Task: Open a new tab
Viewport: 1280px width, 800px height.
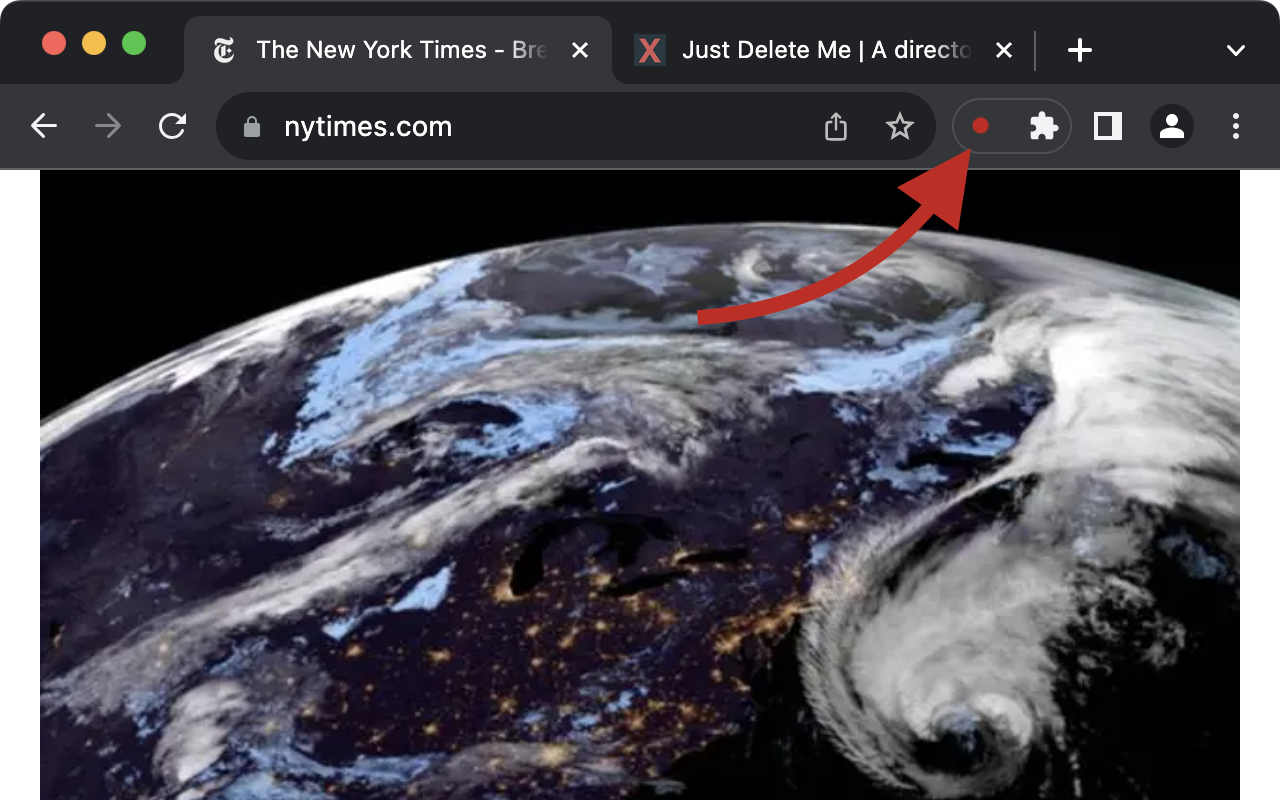Action: (x=1080, y=50)
